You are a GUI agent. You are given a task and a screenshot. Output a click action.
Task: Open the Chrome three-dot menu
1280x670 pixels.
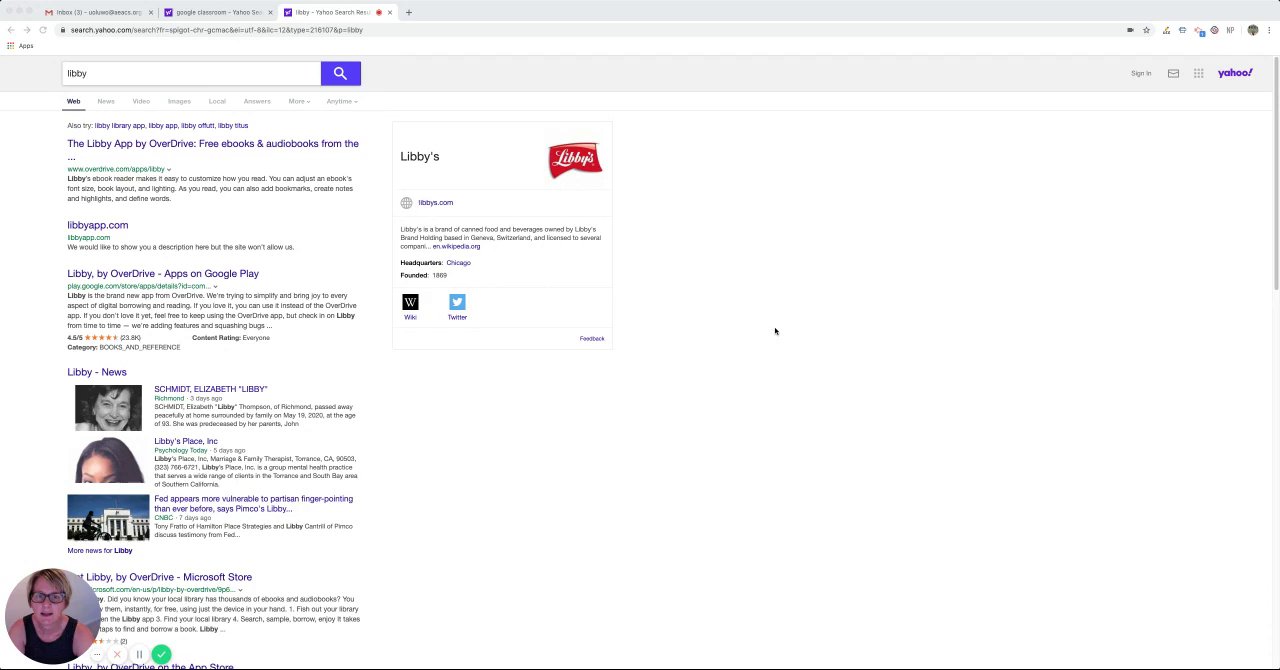coord(1269,30)
